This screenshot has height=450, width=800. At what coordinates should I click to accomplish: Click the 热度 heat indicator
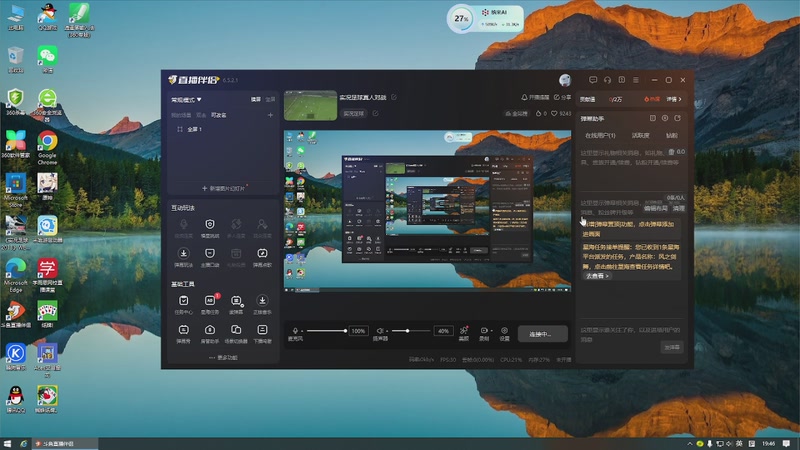[x=652, y=99]
